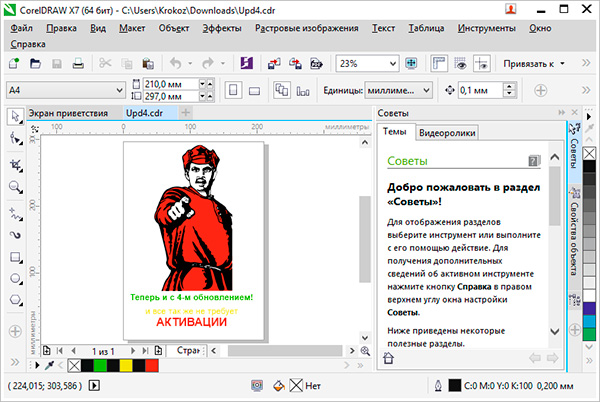Open the units 'миллиме...' dropdown
This screenshot has width=600, height=402.
(426, 91)
